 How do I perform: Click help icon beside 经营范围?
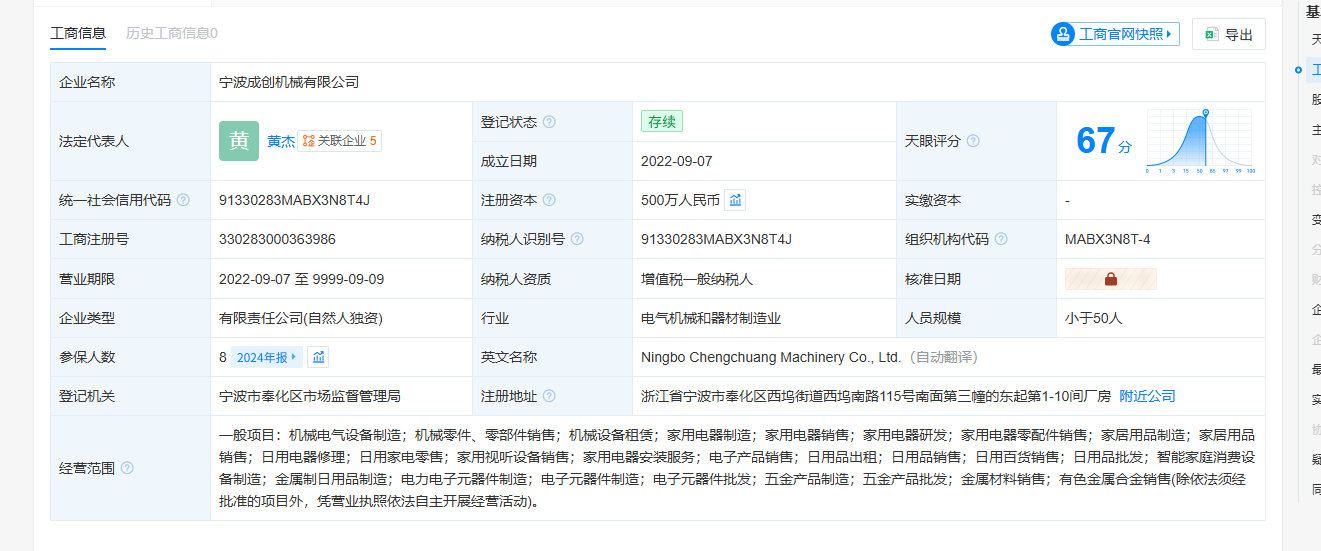click(x=127, y=467)
